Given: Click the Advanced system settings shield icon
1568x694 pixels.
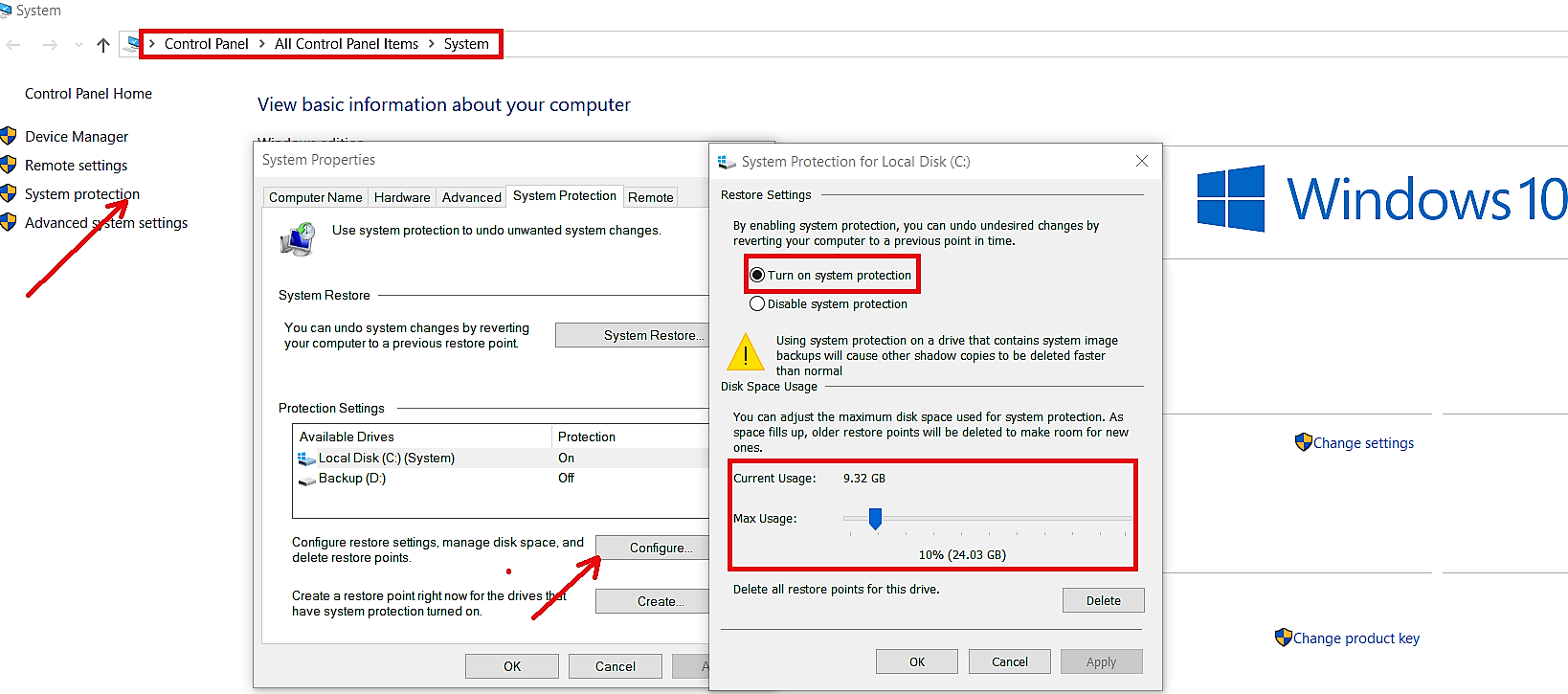Looking at the screenshot, I should (8, 222).
